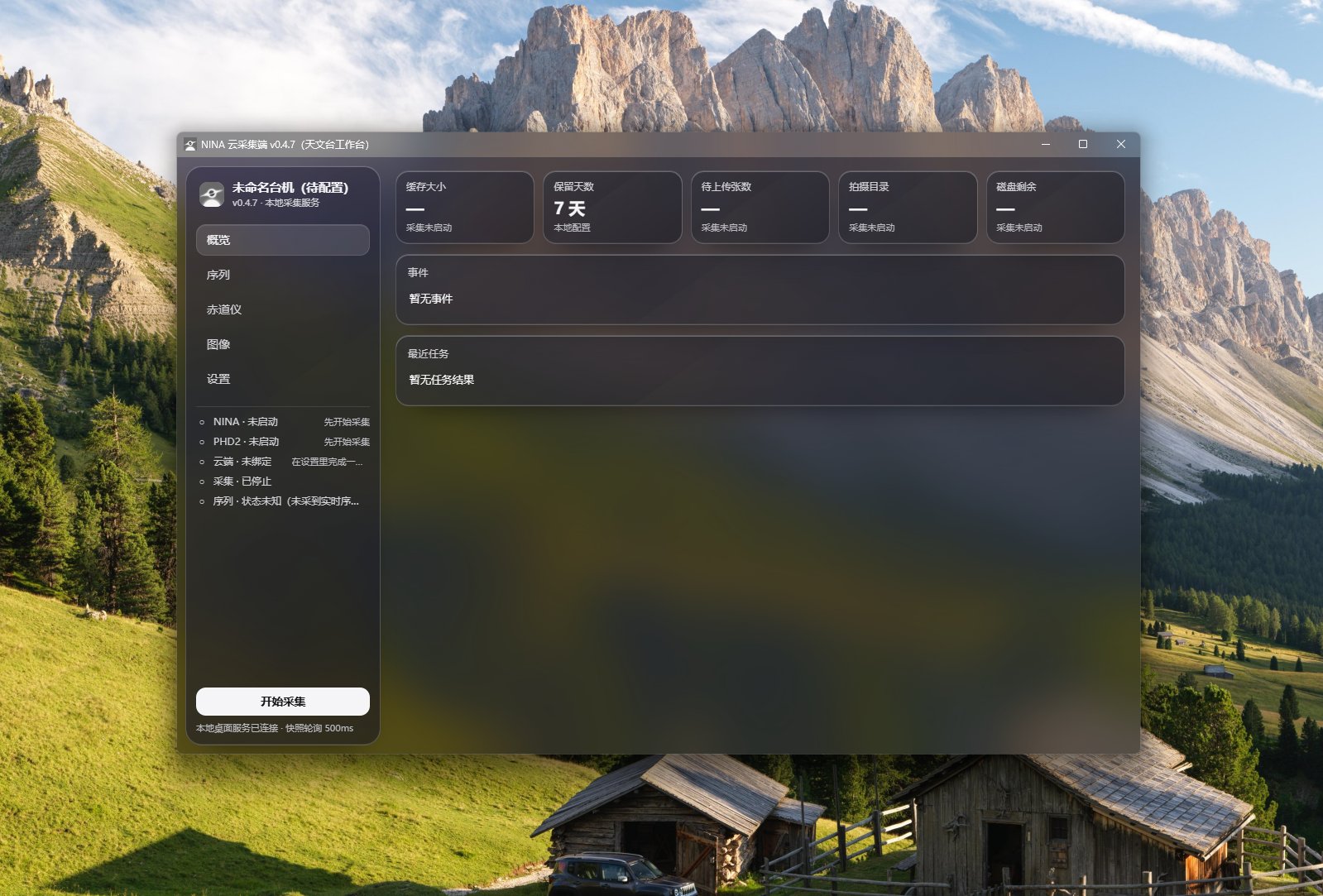Click the 云端 · 未绑定 status text
Image resolution: width=1323 pixels, height=896 pixels.
tap(242, 462)
